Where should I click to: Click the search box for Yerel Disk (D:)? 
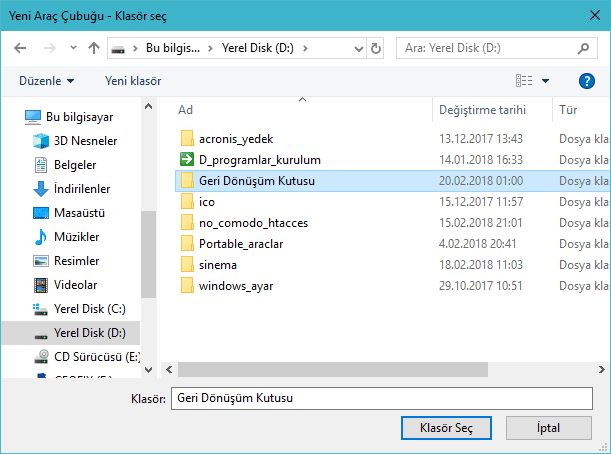point(496,48)
